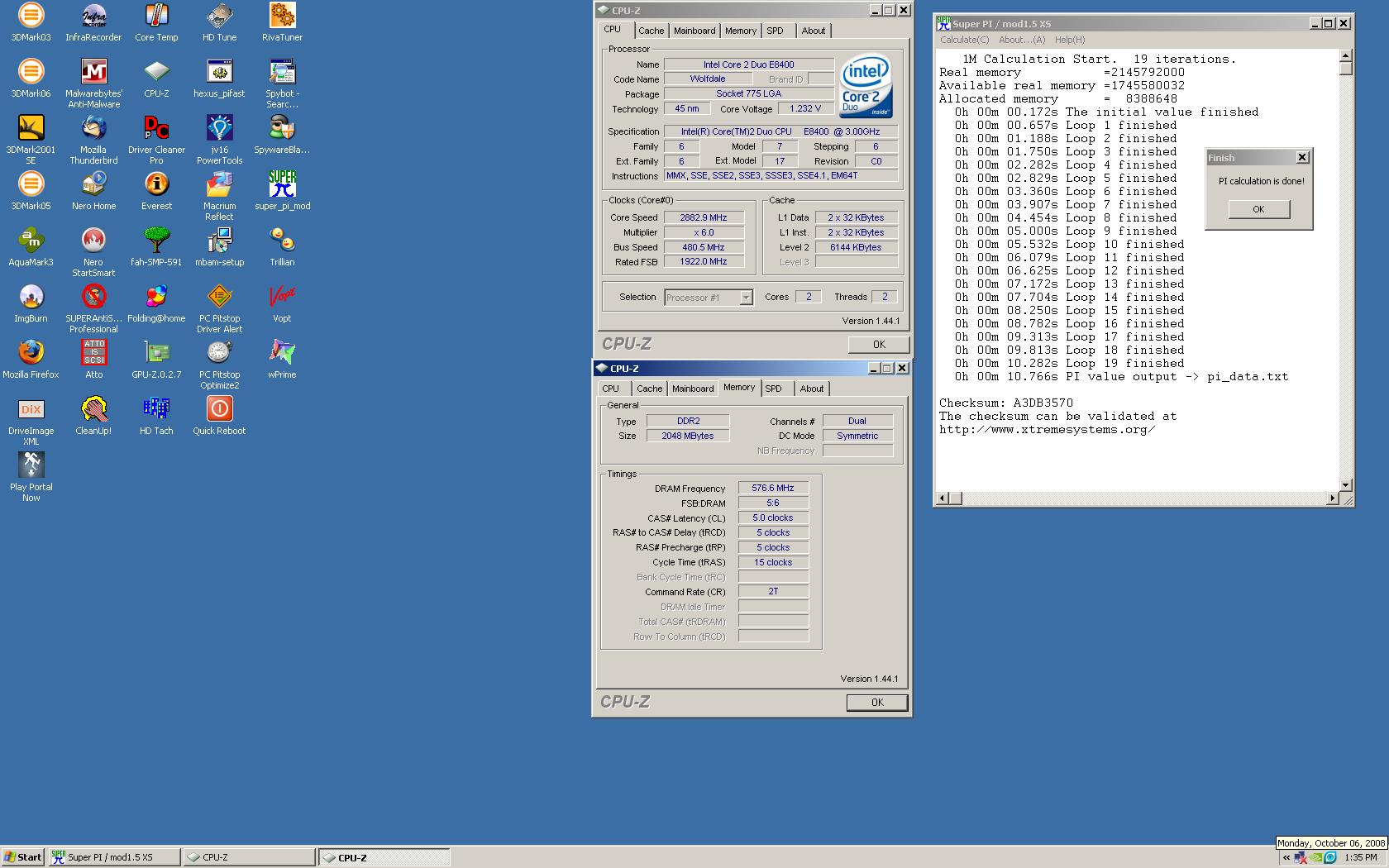Open the jv16 PowerTools desktop icon
This screenshot has height=868, width=1389.
(x=219, y=140)
